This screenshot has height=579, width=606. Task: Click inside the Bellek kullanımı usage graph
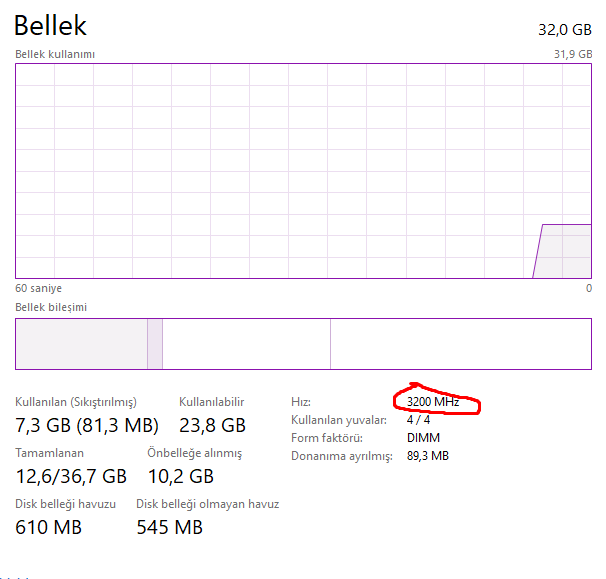[300, 170]
